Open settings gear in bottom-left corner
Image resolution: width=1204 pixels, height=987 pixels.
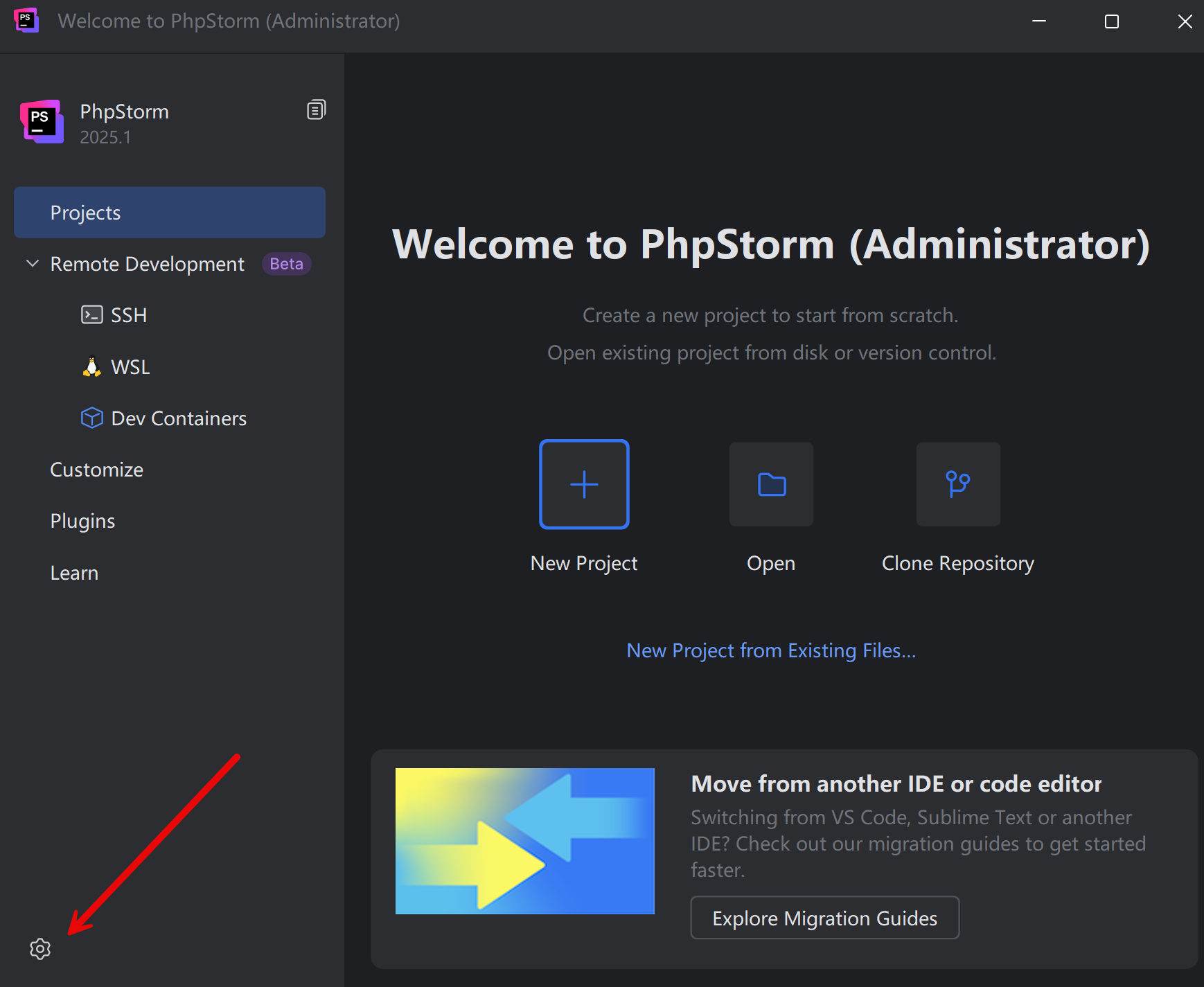coord(40,948)
